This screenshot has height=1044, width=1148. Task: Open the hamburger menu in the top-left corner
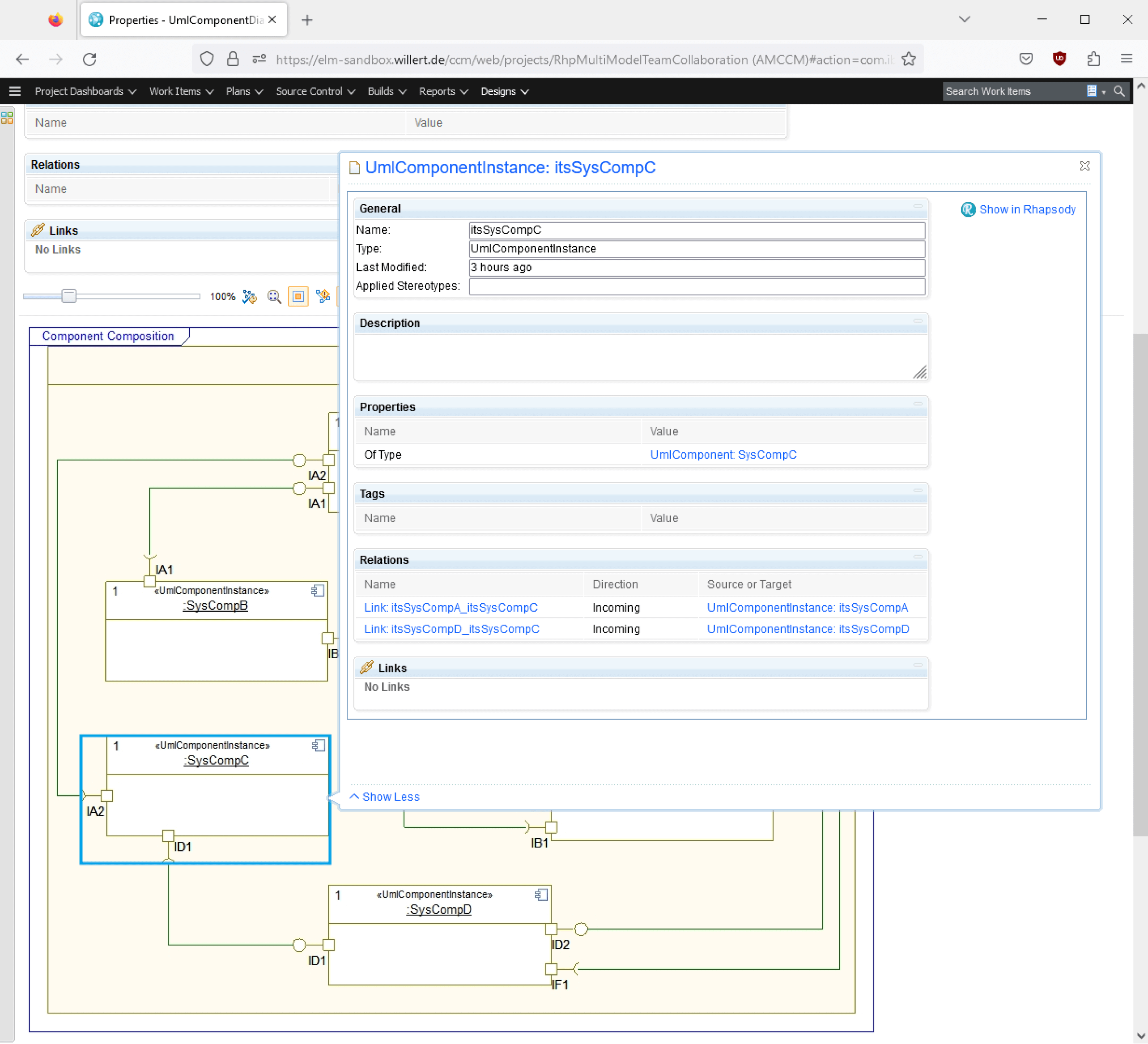(x=15, y=91)
